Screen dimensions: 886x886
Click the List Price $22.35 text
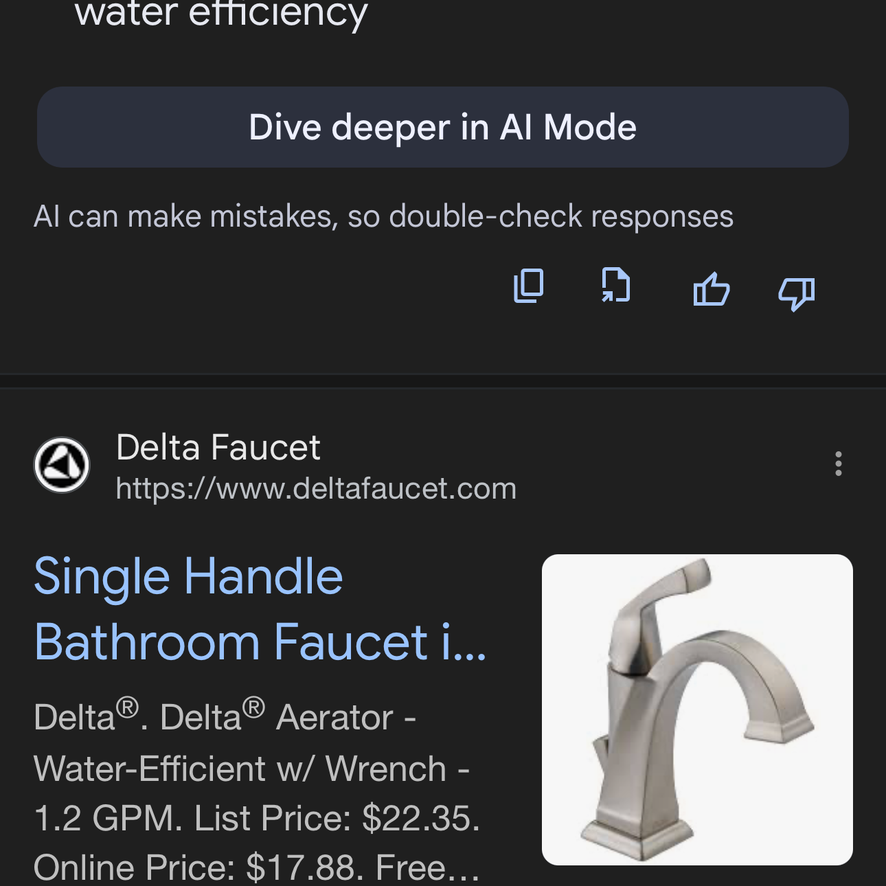coord(337,818)
